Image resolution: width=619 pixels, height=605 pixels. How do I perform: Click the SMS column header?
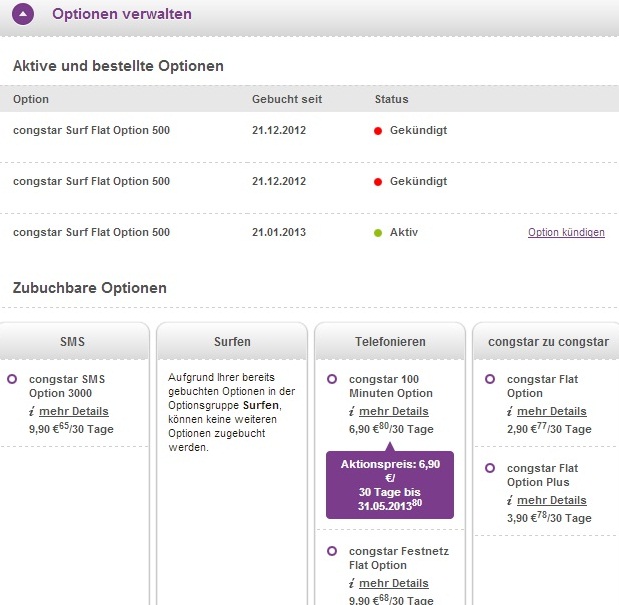pyautogui.click(x=73, y=342)
